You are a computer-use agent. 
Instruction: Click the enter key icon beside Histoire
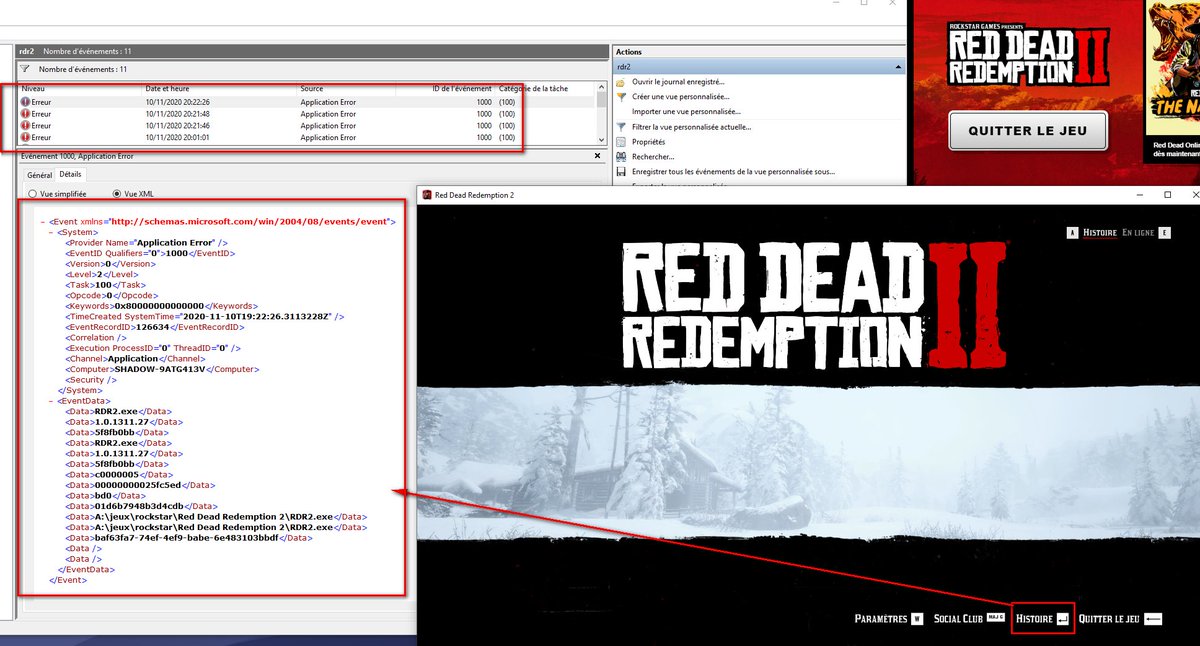[1063, 619]
